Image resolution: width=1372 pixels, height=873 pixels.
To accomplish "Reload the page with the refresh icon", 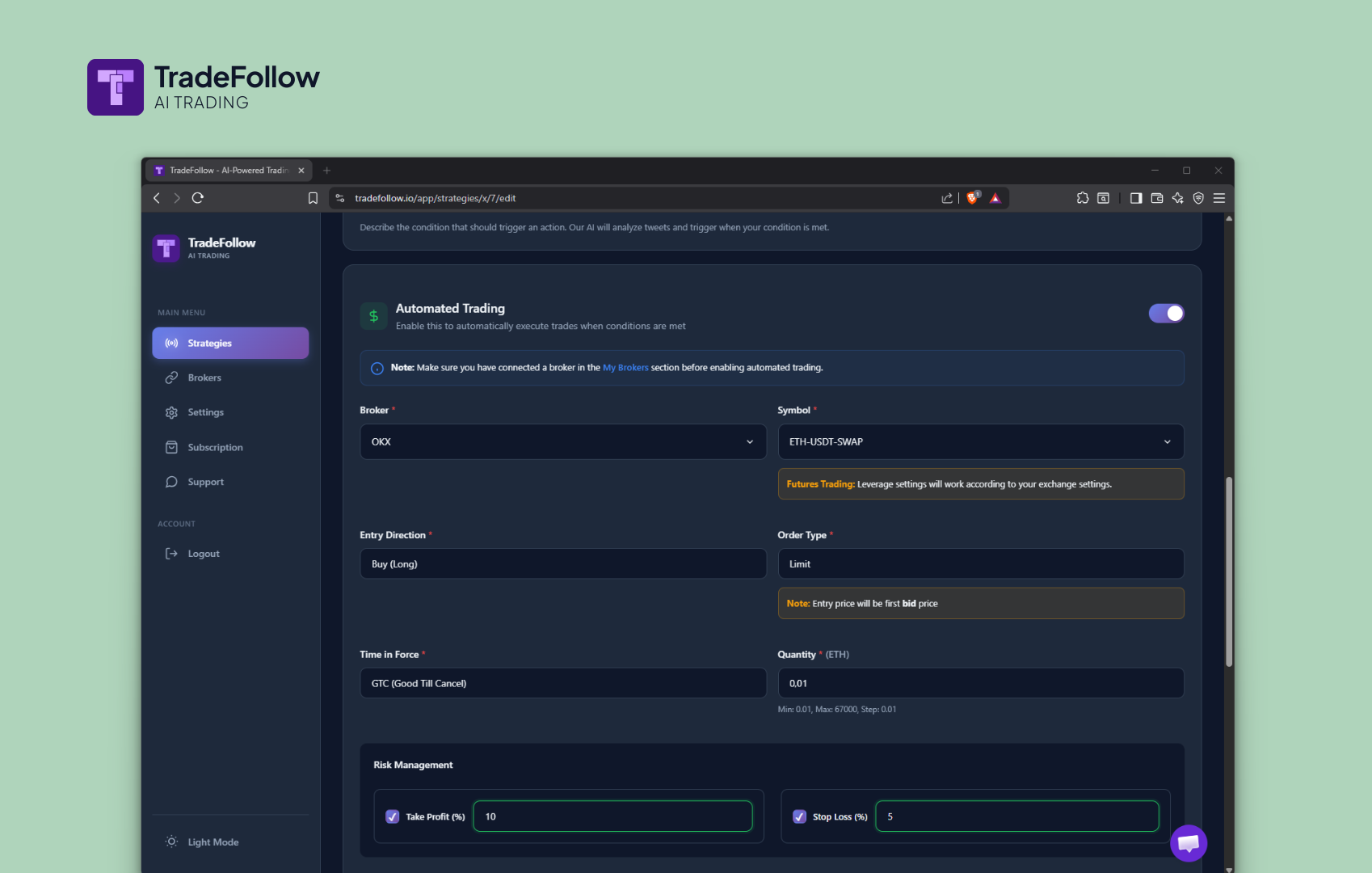I will tap(198, 198).
